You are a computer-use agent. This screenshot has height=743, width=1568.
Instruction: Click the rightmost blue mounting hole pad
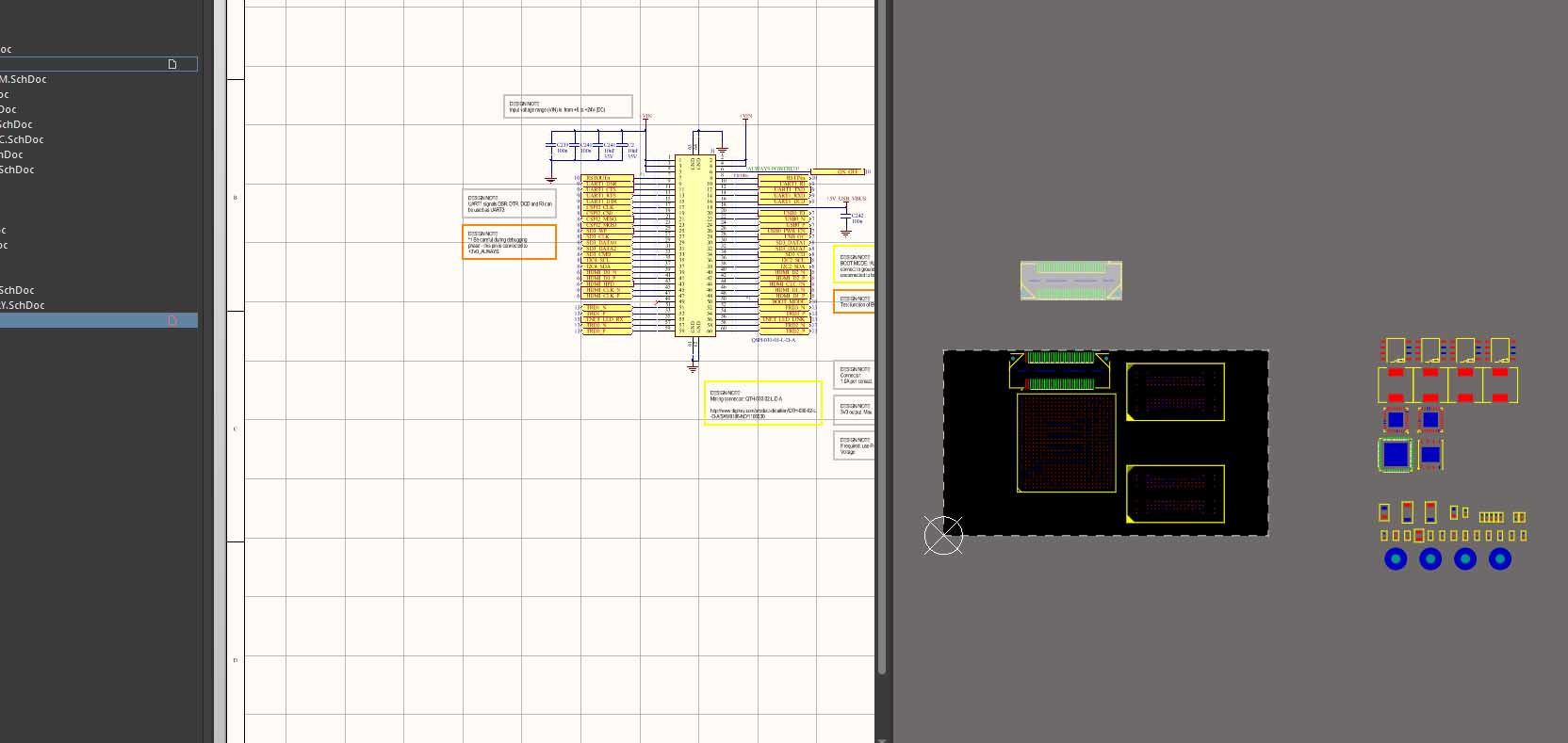pos(1499,559)
